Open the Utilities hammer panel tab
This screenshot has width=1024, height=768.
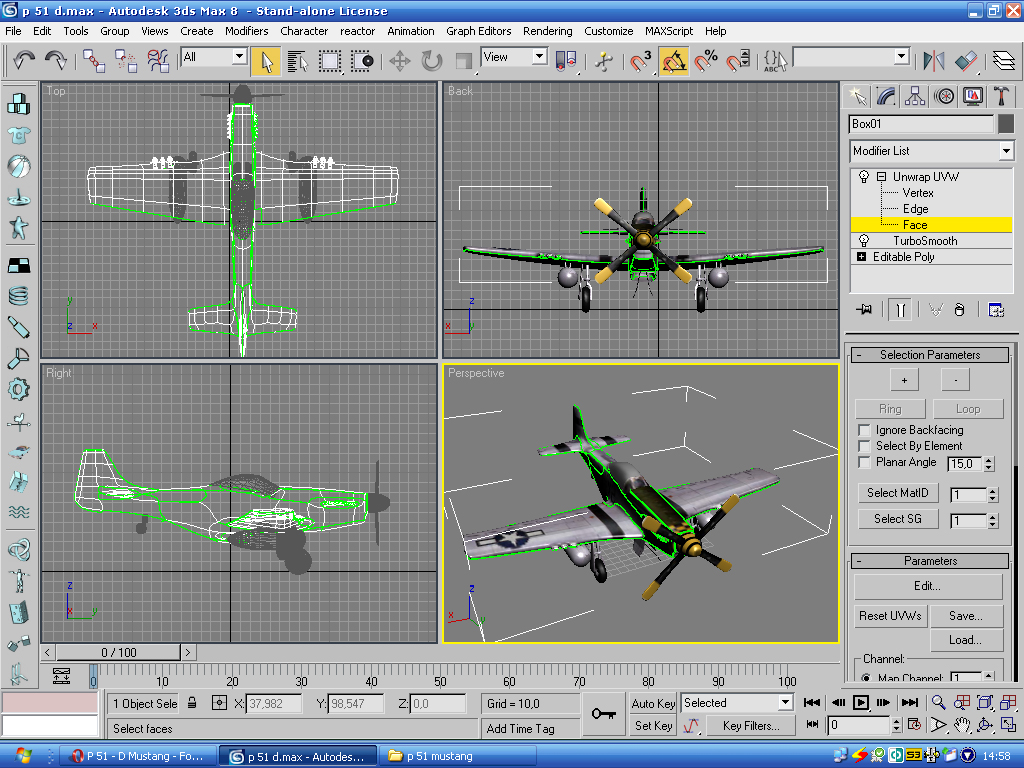click(1001, 96)
